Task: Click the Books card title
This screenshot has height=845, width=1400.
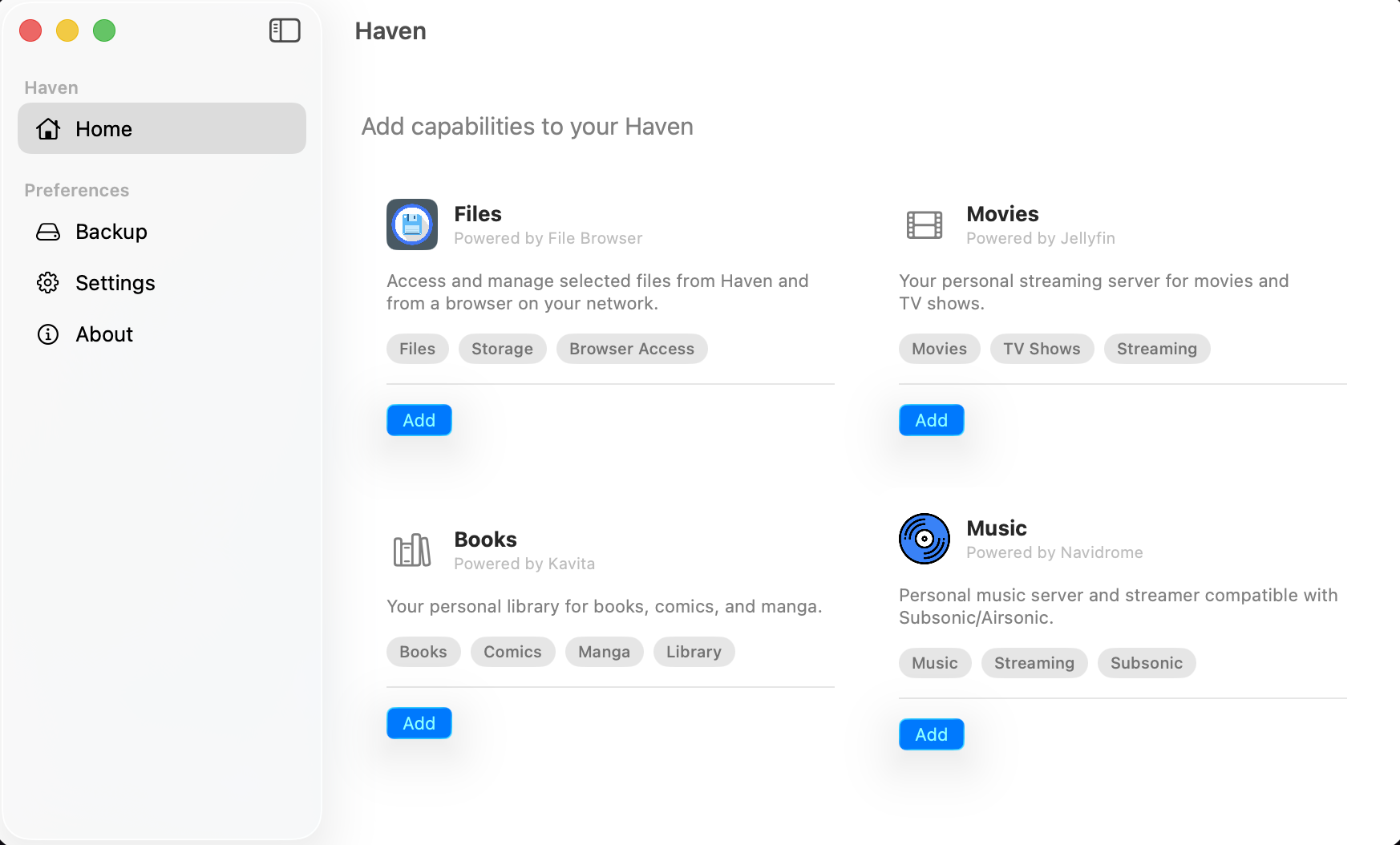Action: (x=485, y=540)
